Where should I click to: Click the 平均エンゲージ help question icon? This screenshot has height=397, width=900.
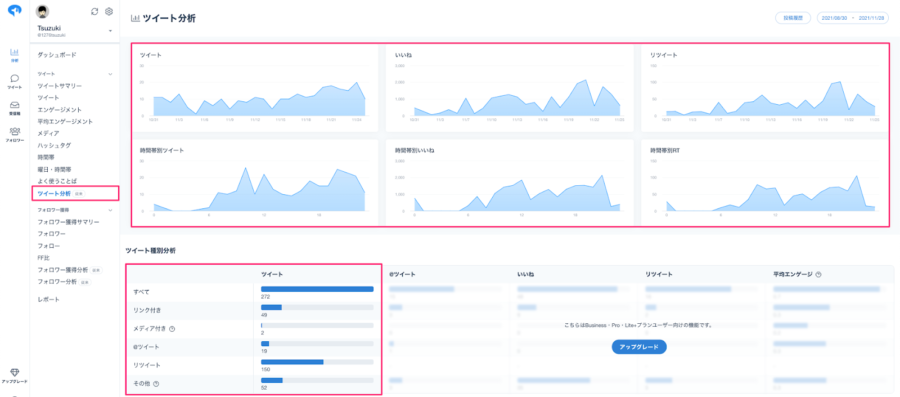[818, 275]
